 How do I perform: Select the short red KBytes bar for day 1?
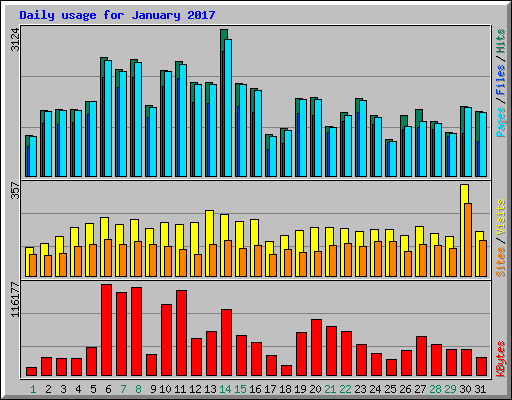pos(31,372)
